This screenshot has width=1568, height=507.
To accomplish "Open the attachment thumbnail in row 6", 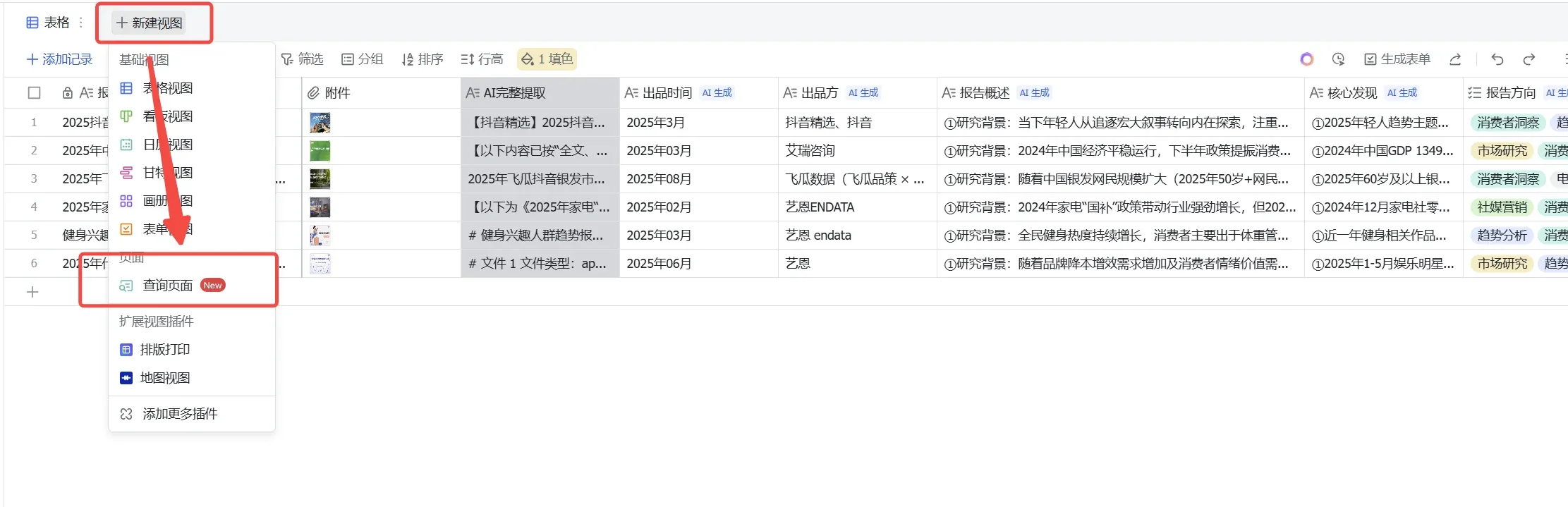I will (x=320, y=264).
